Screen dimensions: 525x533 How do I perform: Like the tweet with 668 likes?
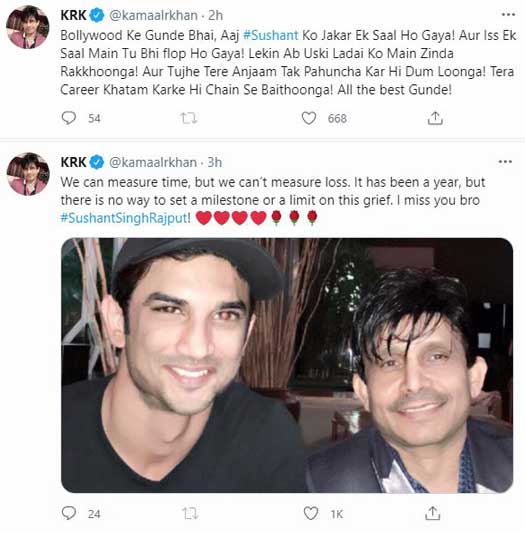(309, 118)
